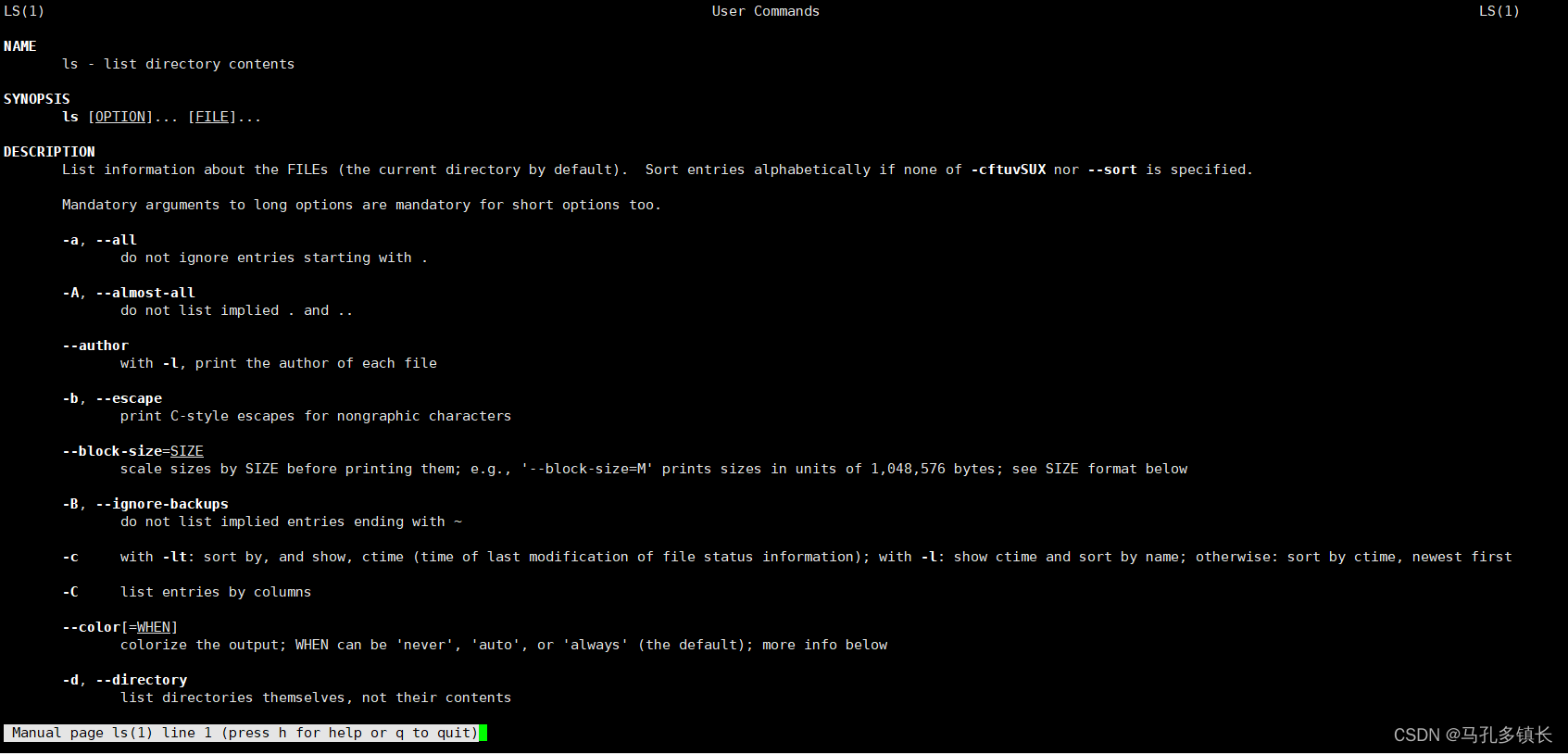Click the NAME section heading
1568x754 pixels.
point(20,46)
